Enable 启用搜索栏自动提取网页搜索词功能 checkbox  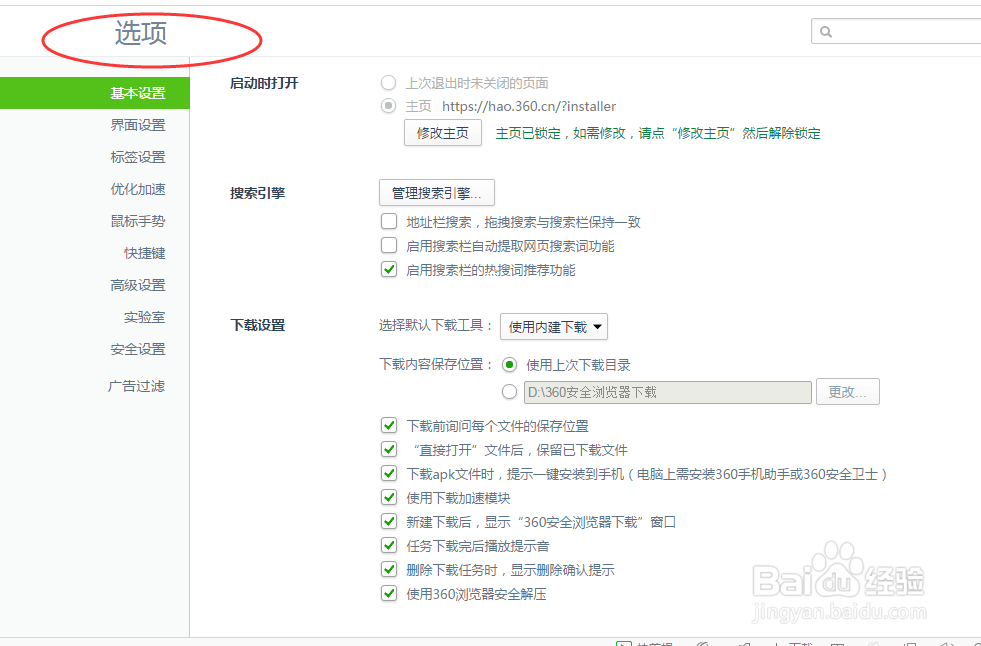(389, 245)
